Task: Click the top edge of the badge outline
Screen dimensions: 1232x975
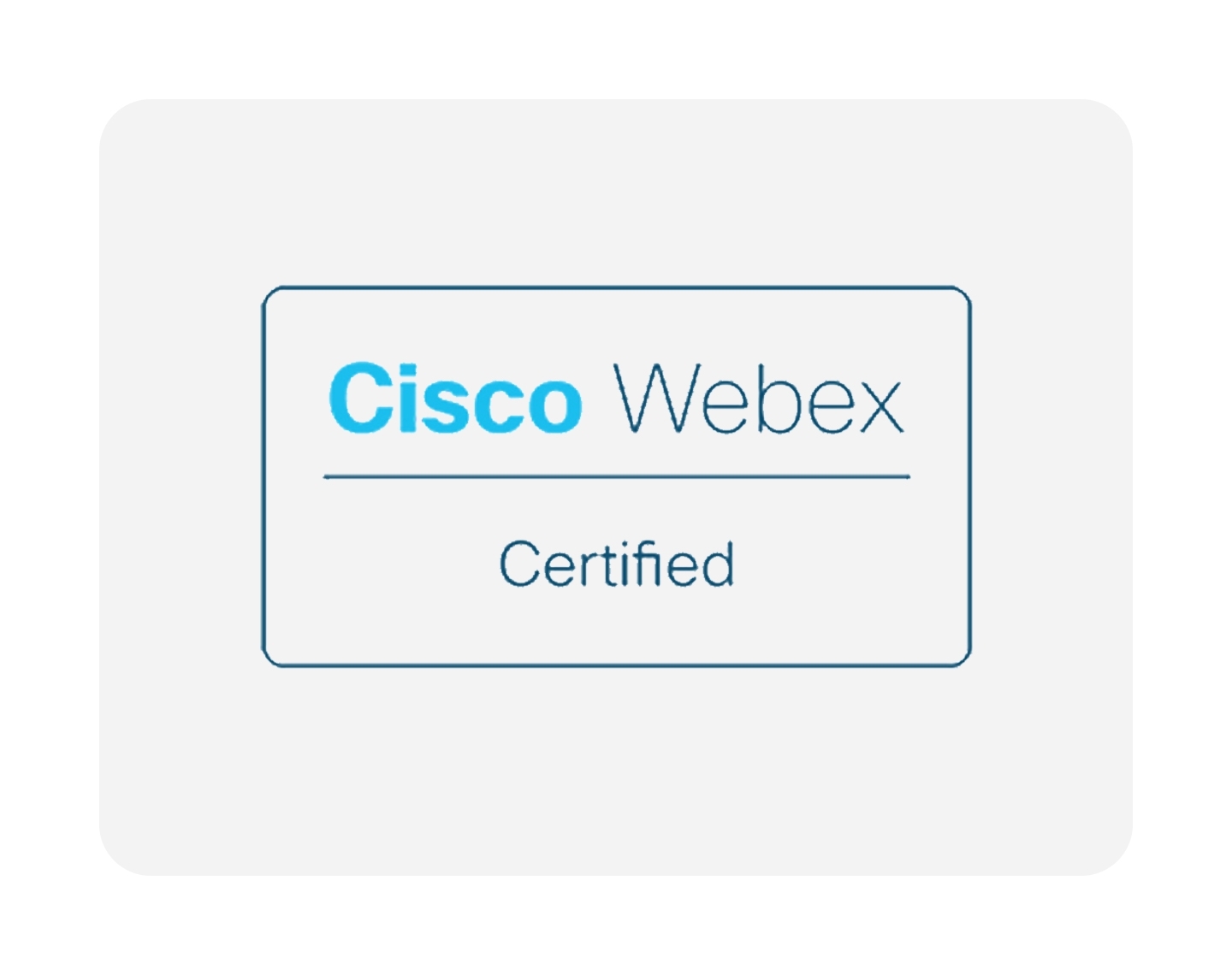Action: point(617,288)
